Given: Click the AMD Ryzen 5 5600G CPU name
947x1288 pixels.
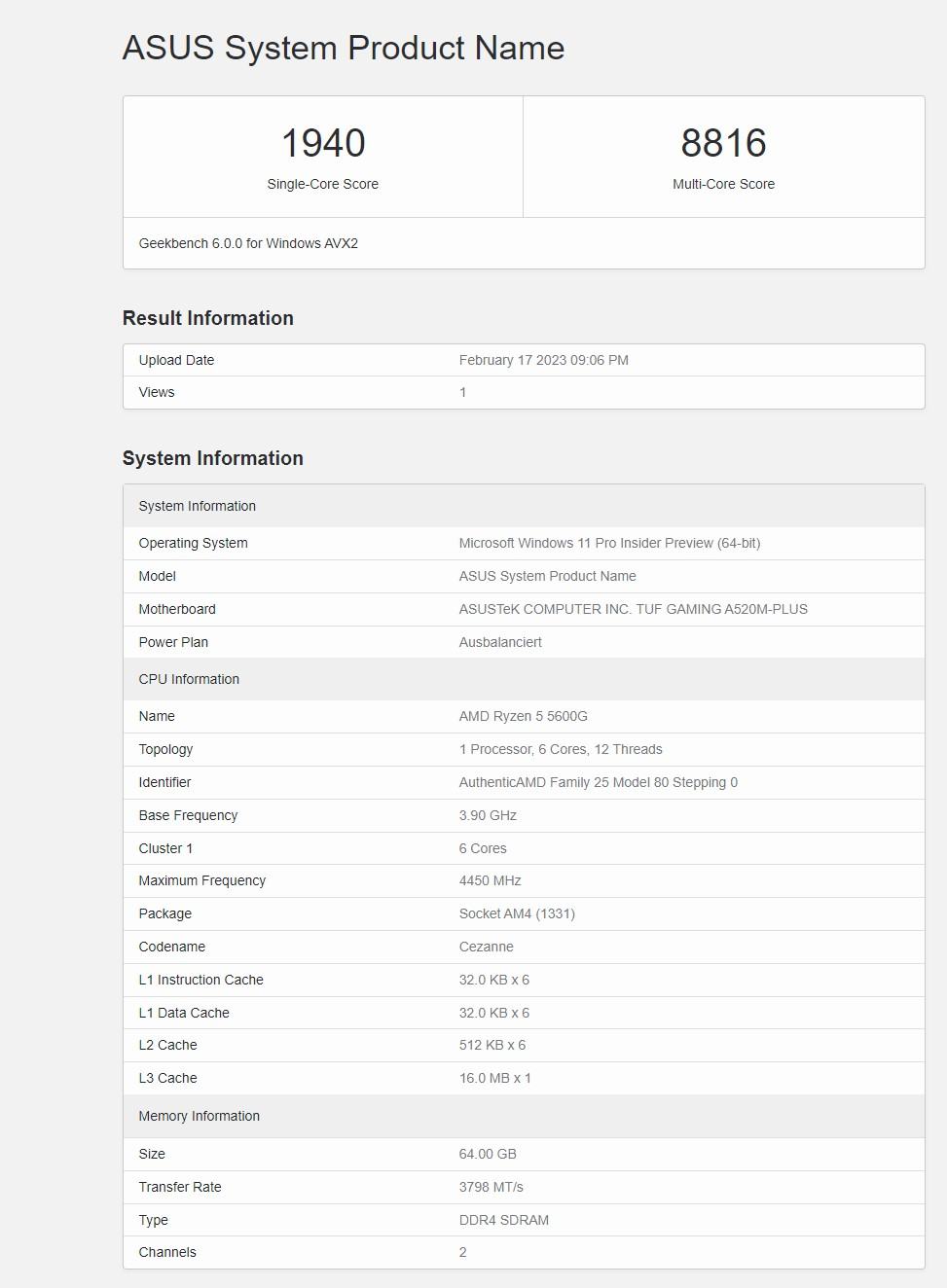Looking at the screenshot, I should coord(523,716).
